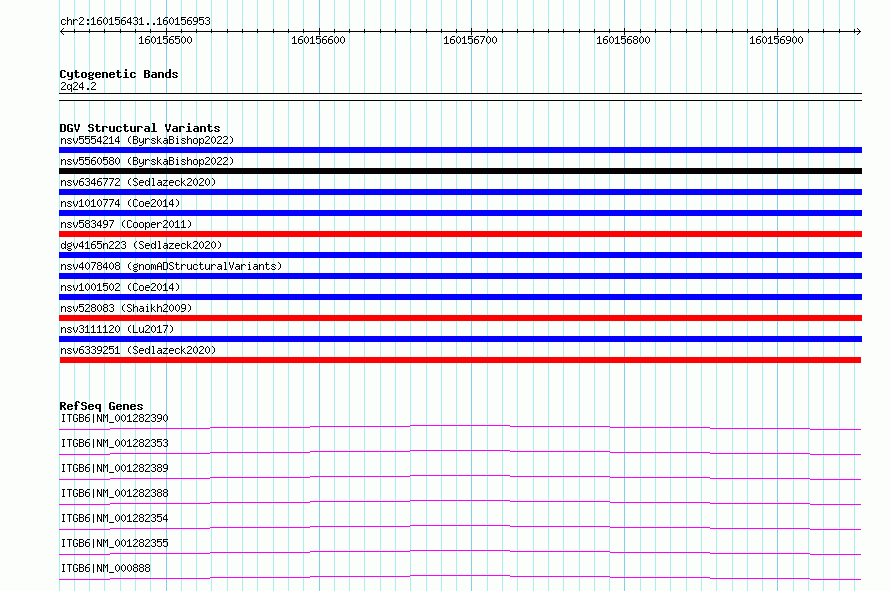
Task: Open the ITGB6|NM_001282389 transcript label
Action: [115, 468]
